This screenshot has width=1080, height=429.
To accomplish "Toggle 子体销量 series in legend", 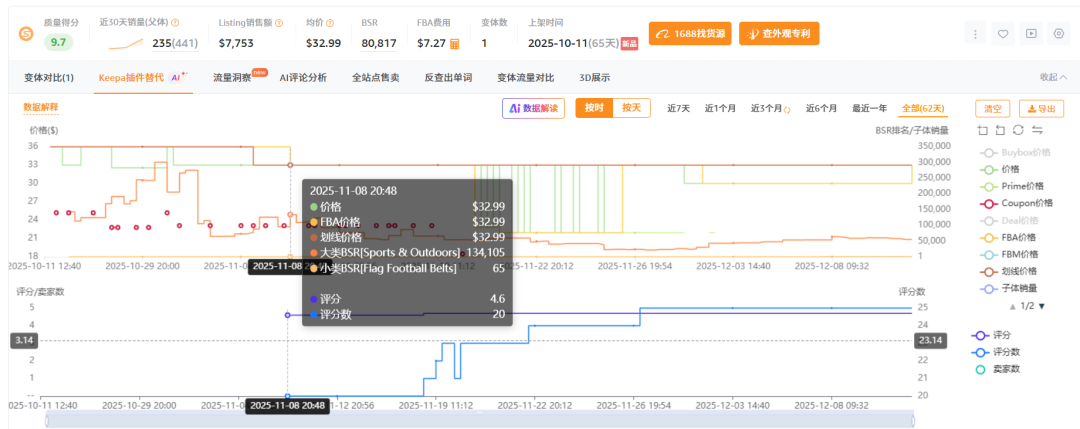I will click(x=1008, y=289).
